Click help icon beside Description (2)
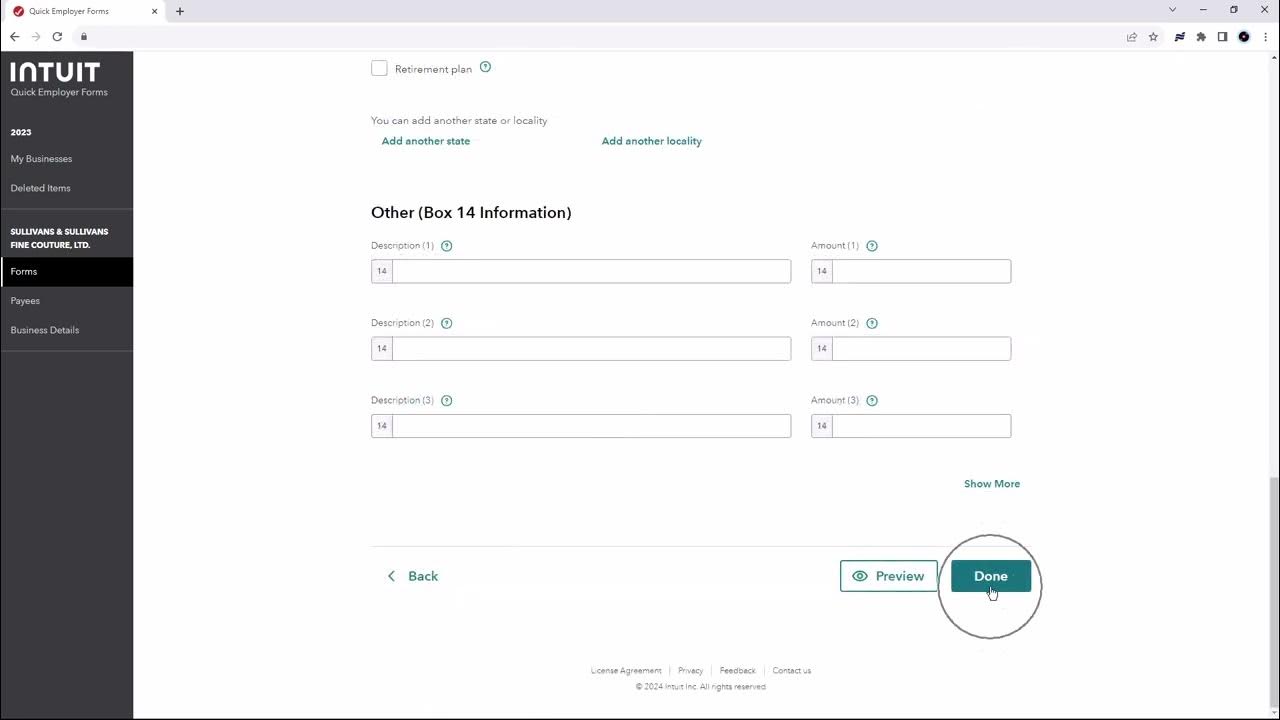1280x720 pixels. 447,323
